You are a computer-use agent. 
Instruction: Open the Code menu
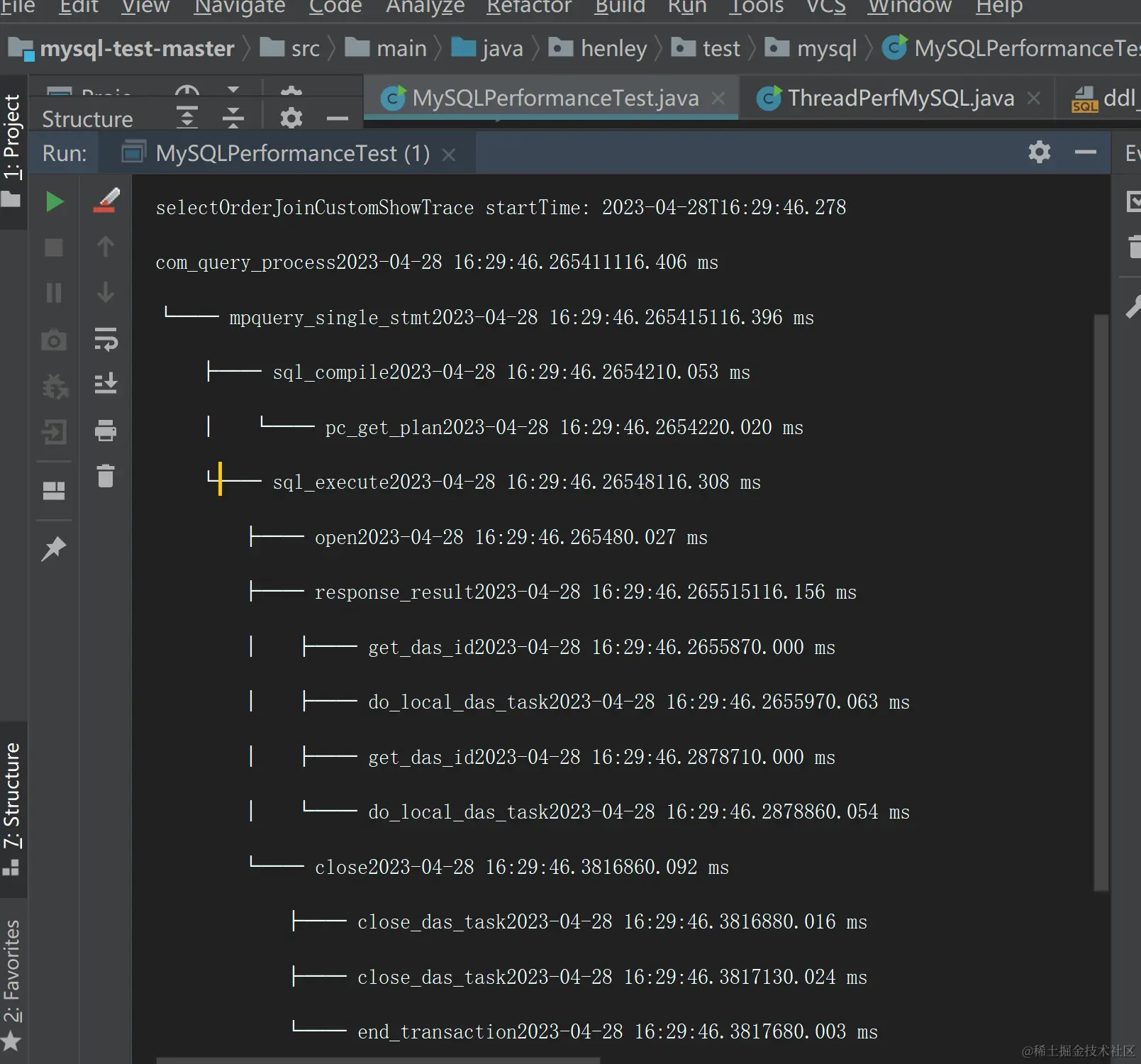pyautogui.click(x=335, y=7)
